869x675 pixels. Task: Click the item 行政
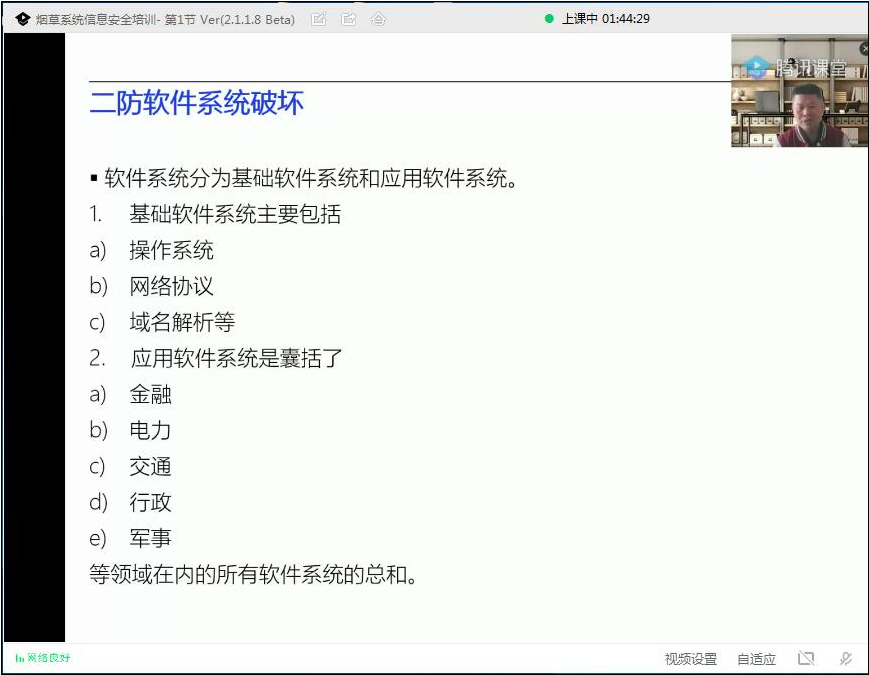pos(150,503)
